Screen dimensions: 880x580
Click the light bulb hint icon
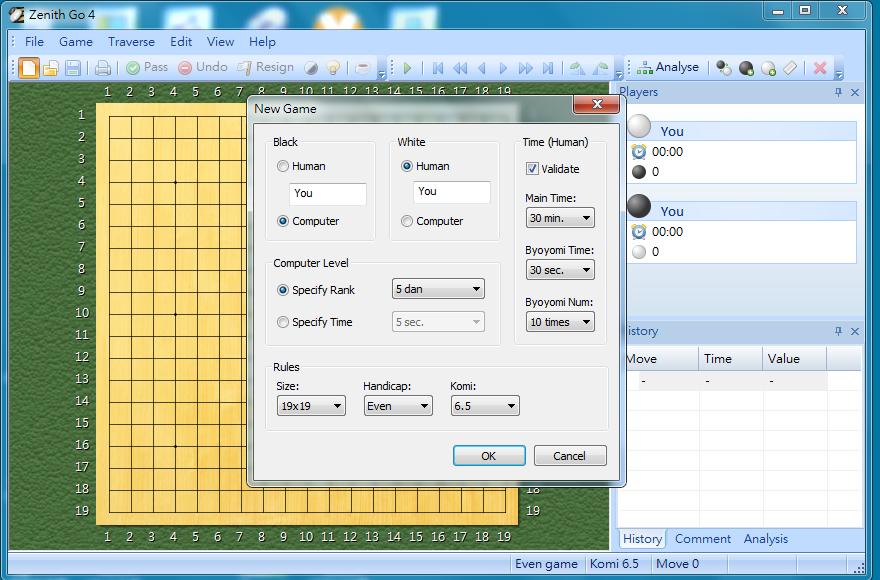tap(333, 68)
